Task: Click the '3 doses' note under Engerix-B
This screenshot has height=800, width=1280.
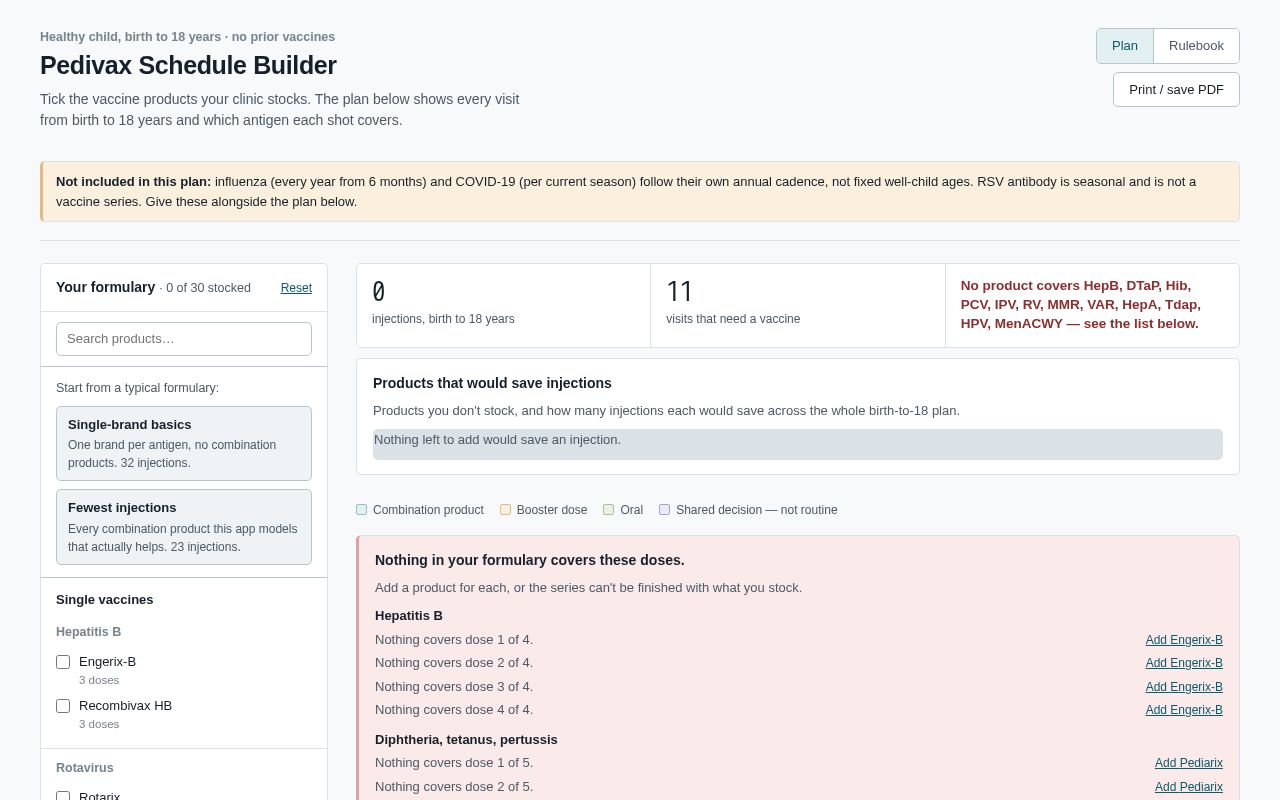Action: pyautogui.click(x=99, y=680)
